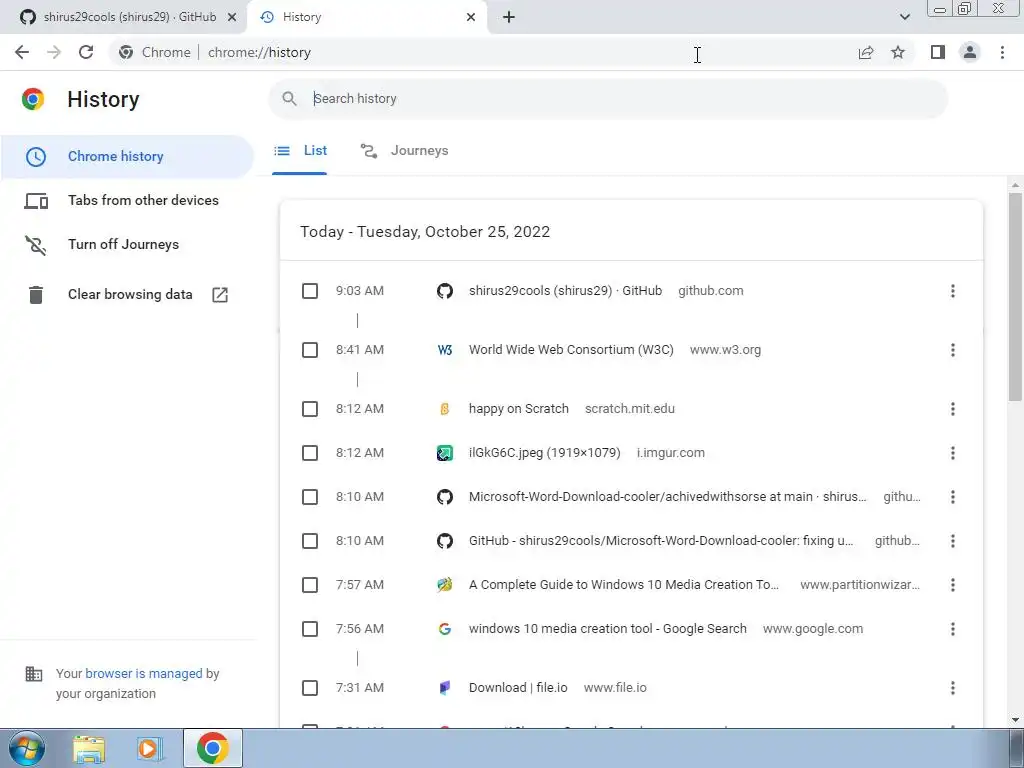
Task: Open Clear browsing data
Action: point(127,295)
